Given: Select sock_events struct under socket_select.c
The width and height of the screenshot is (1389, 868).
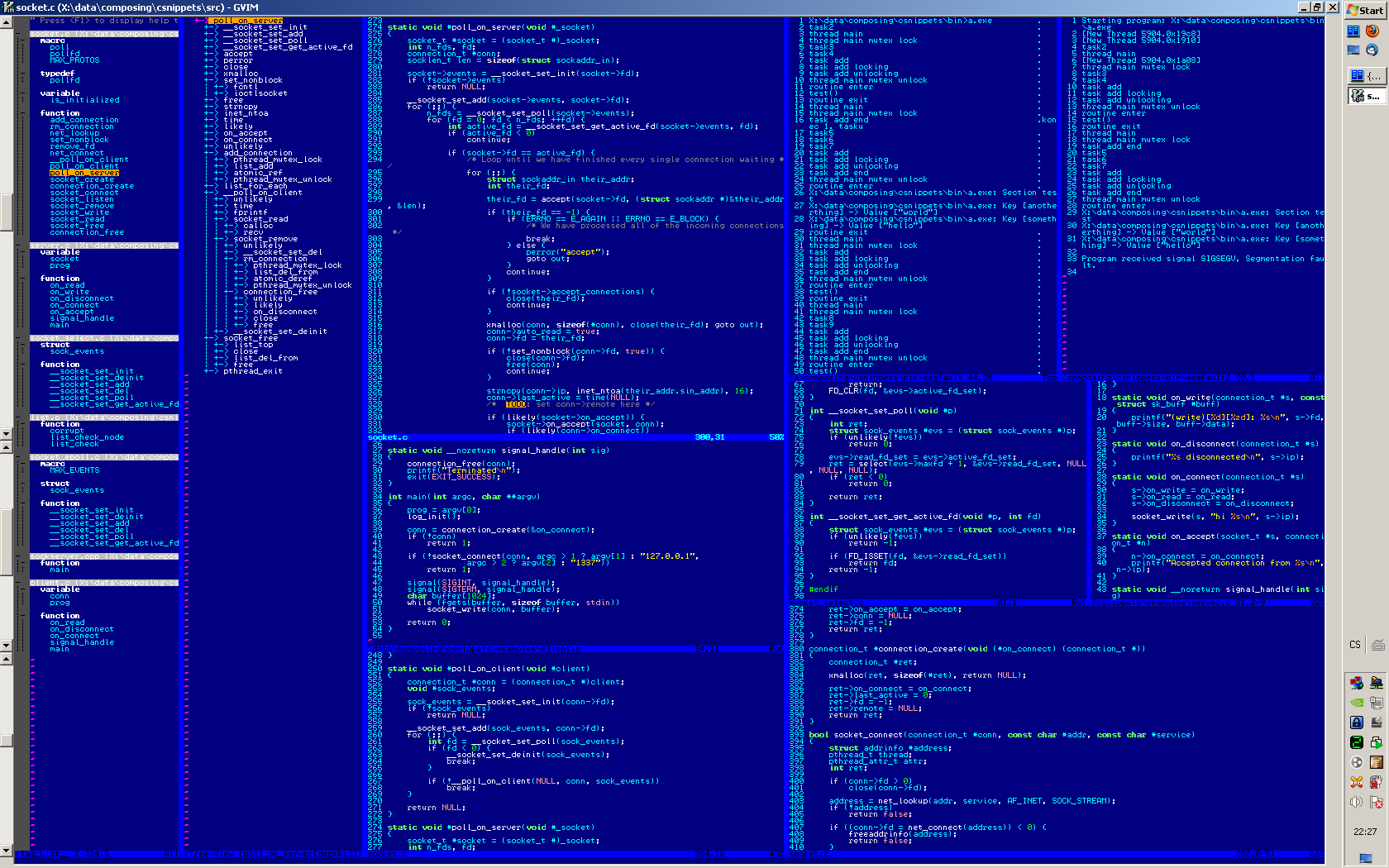Looking at the screenshot, I should (x=77, y=351).
